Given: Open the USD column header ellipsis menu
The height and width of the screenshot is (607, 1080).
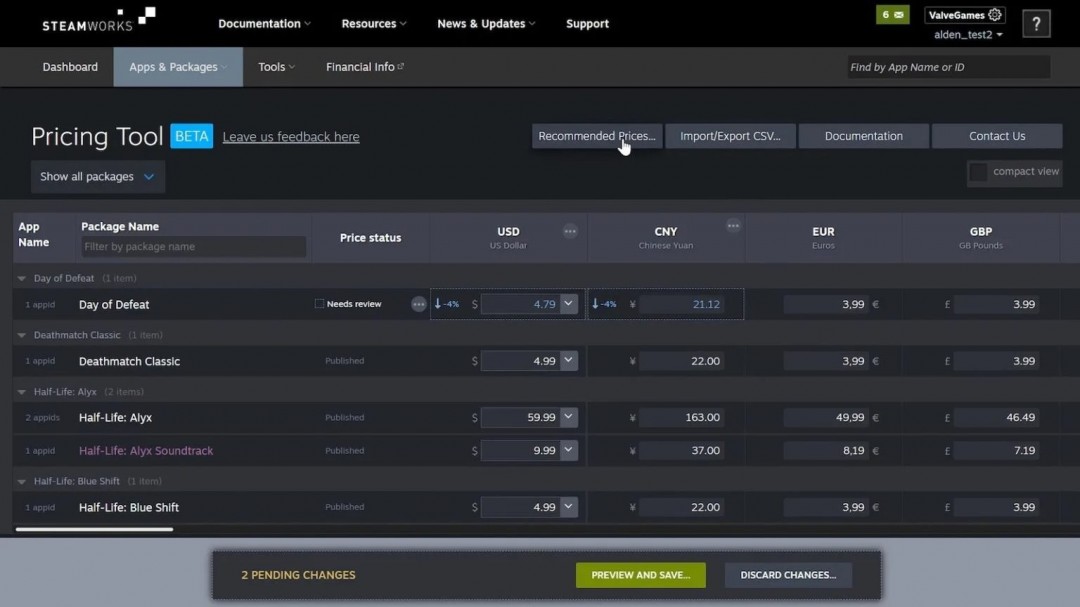Looking at the screenshot, I should click(570, 230).
